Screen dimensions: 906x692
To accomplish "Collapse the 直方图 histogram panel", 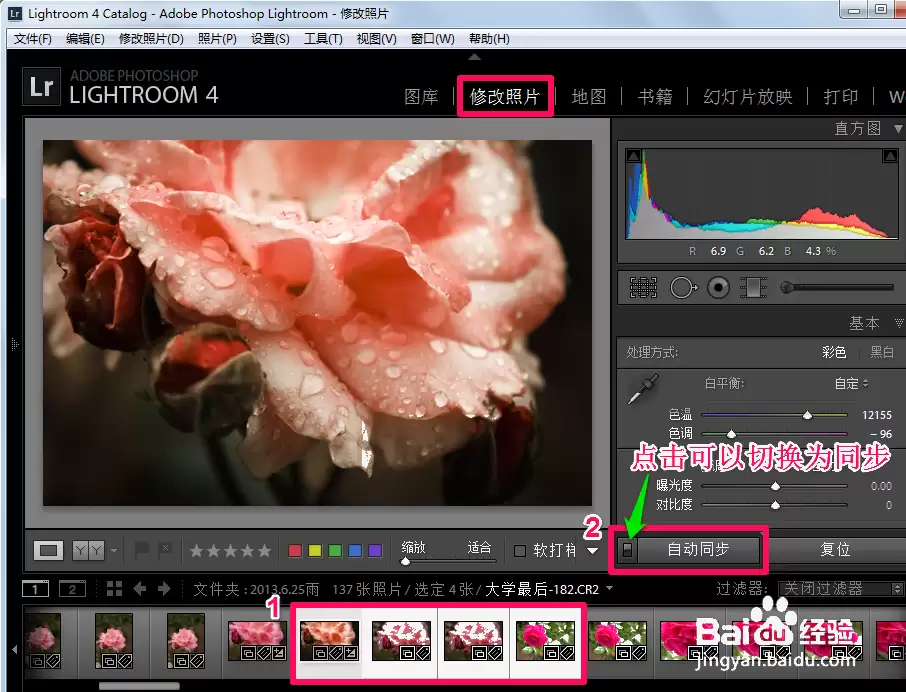I will pos(898,128).
